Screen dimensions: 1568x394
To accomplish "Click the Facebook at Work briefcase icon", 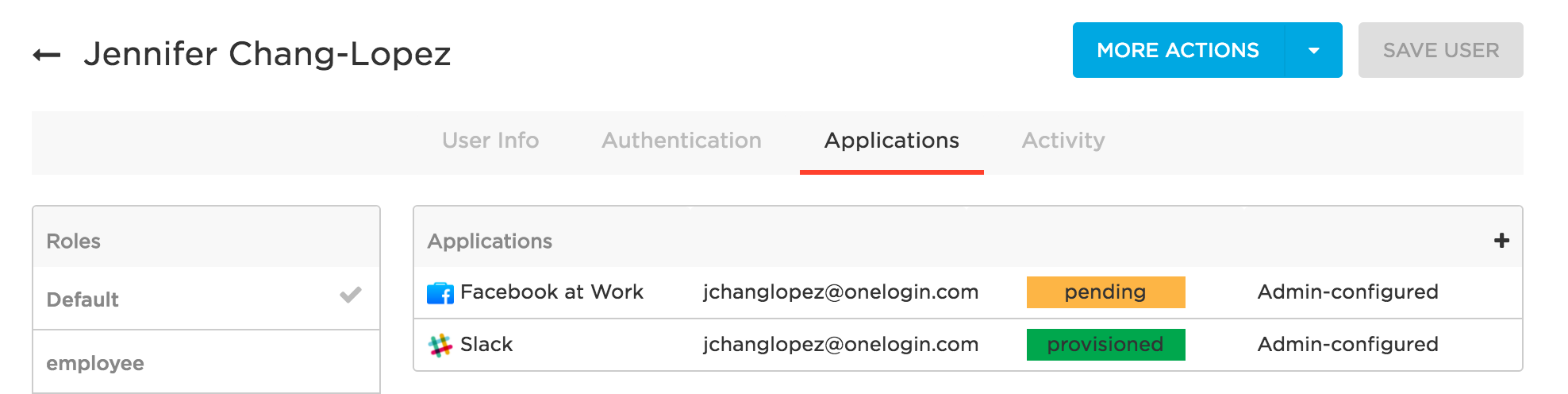I will coord(440,293).
